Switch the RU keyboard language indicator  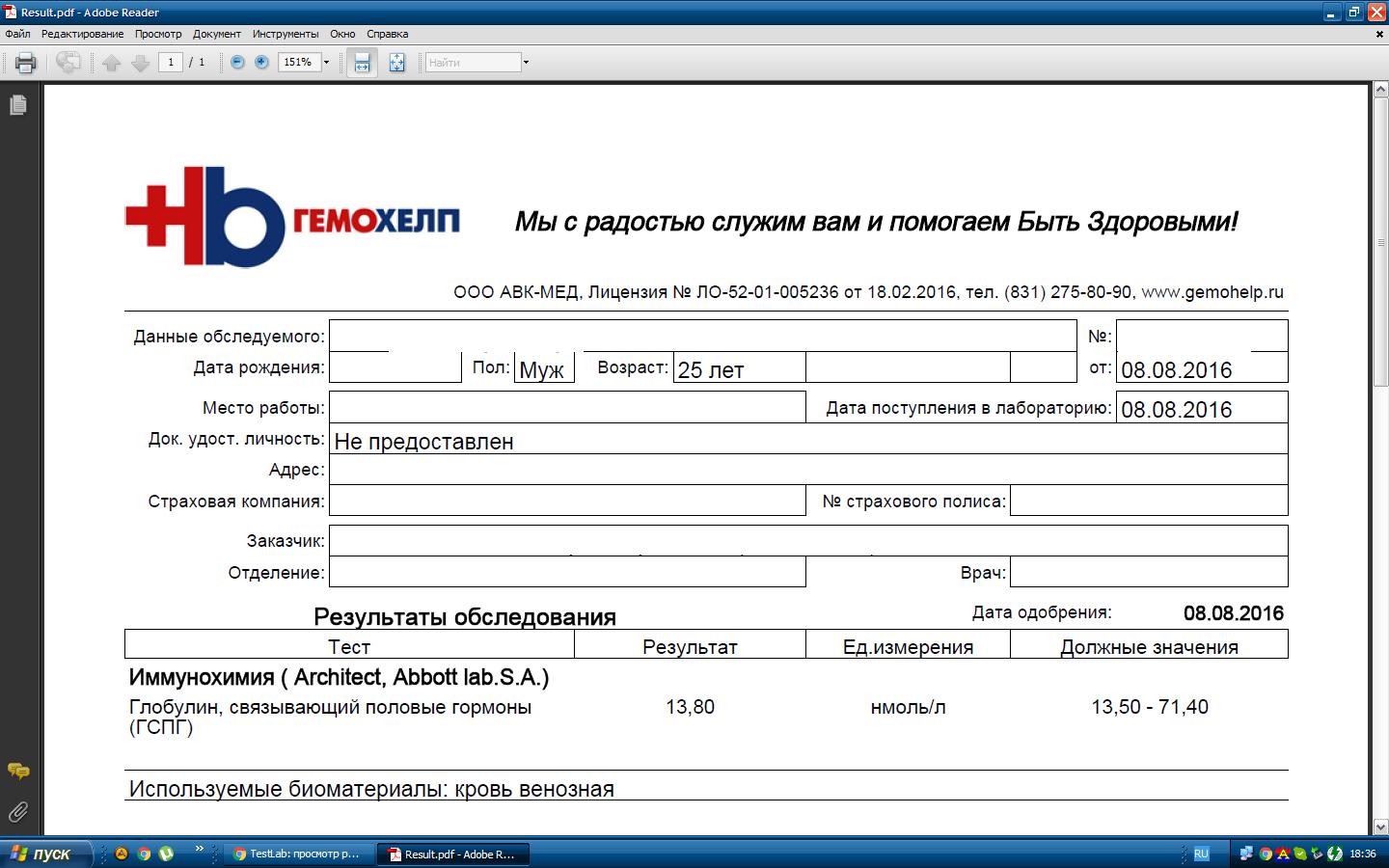coord(1201,854)
